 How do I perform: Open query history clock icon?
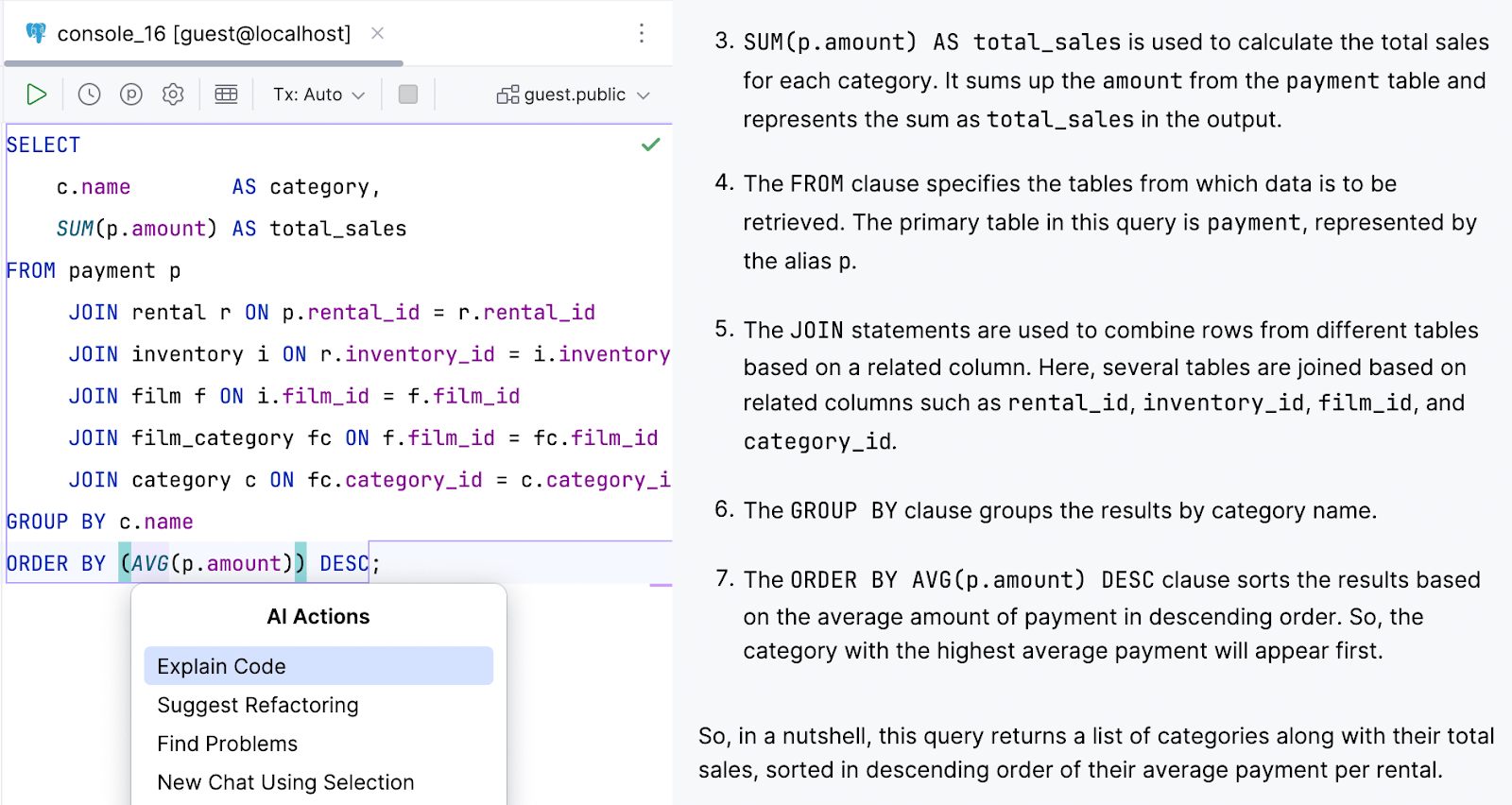click(89, 94)
